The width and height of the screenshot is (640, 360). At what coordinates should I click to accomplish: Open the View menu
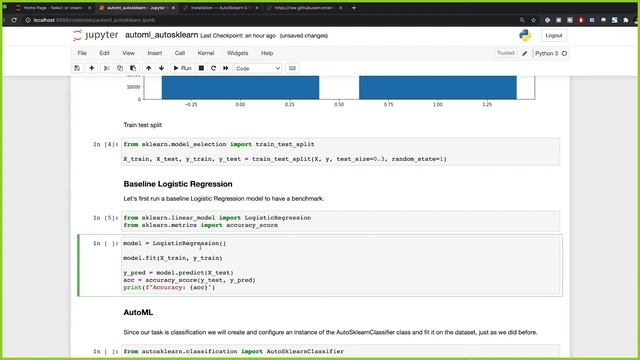128,53
